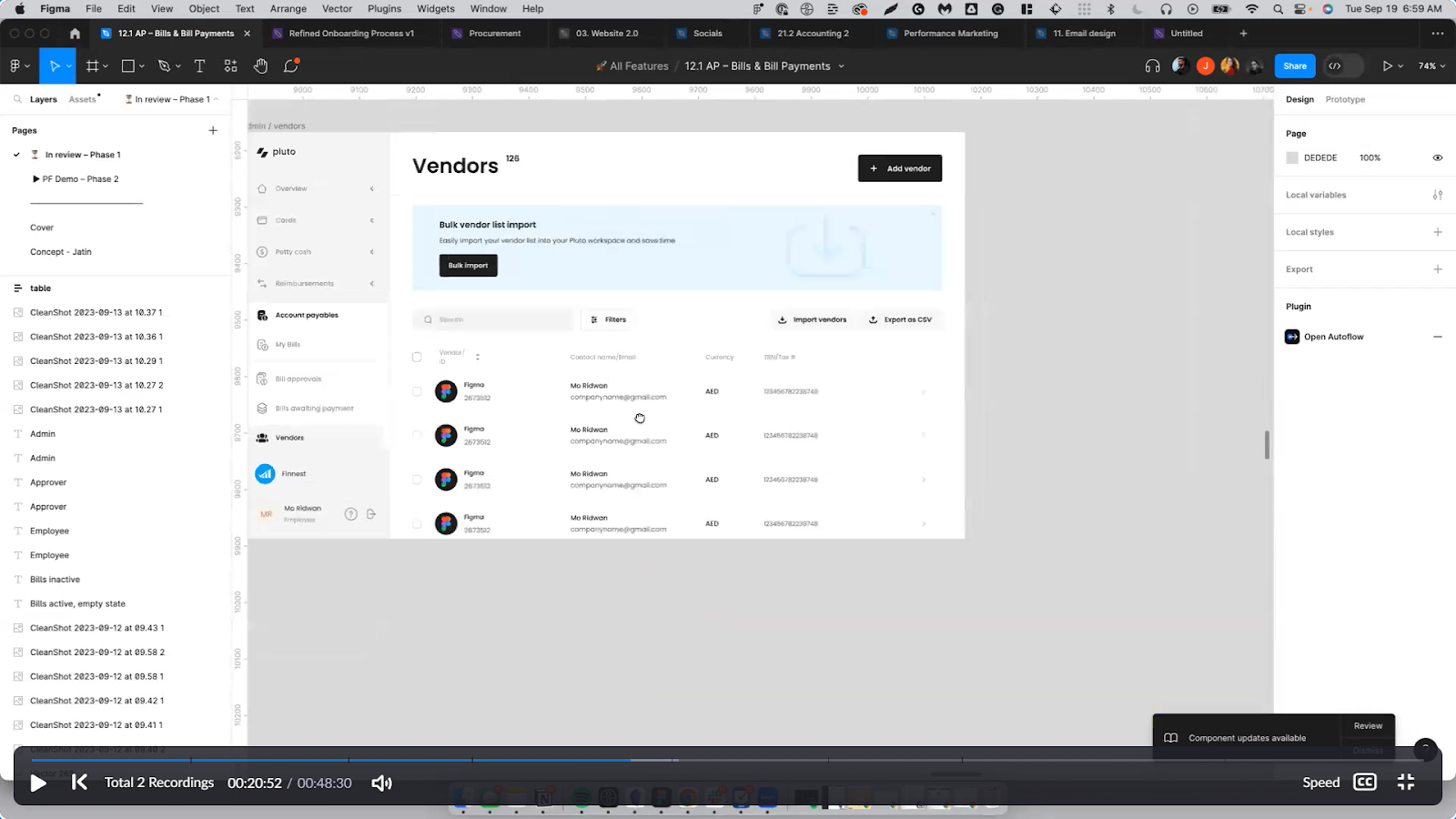Close the 12.1 AP Bills & Bill Payments tab

pyautogui.click(x=247, y=33)
